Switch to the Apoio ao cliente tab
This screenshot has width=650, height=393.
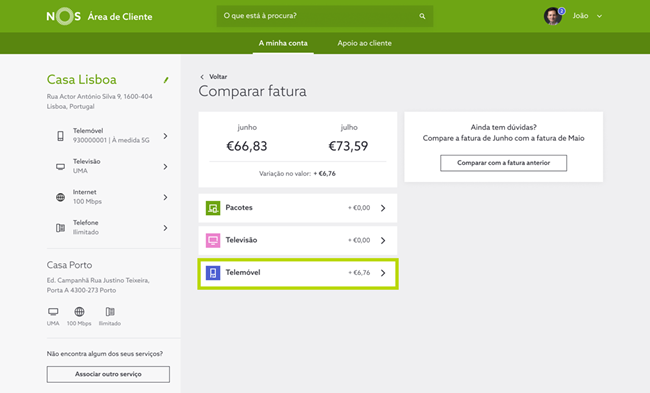[x=364, y=43]
